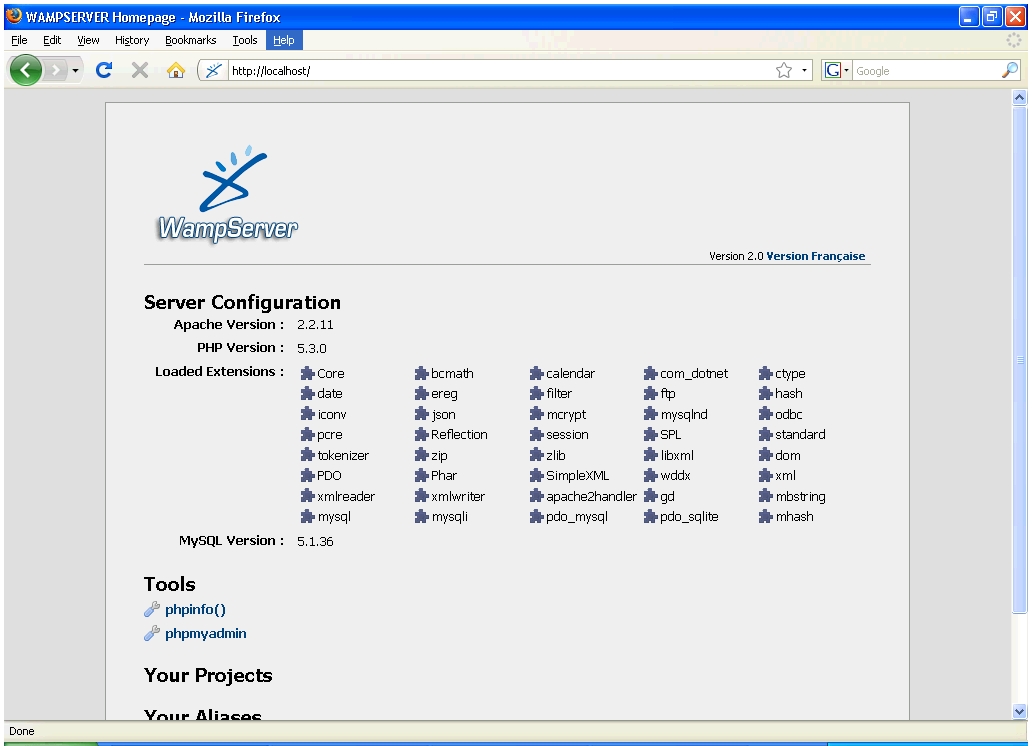Click the apache2handler extension name
The width and height of the screenshot is (1032, 746).
(x=592, y=496)
